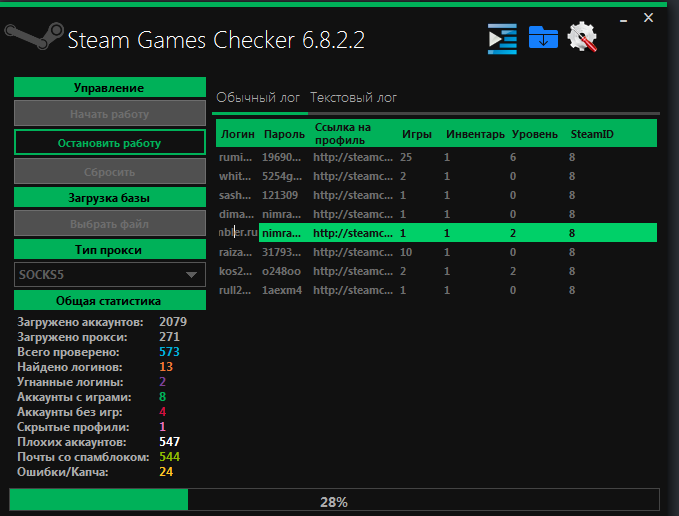Click password cell o248oo
The image size is (679, 516).
[281, 271]
